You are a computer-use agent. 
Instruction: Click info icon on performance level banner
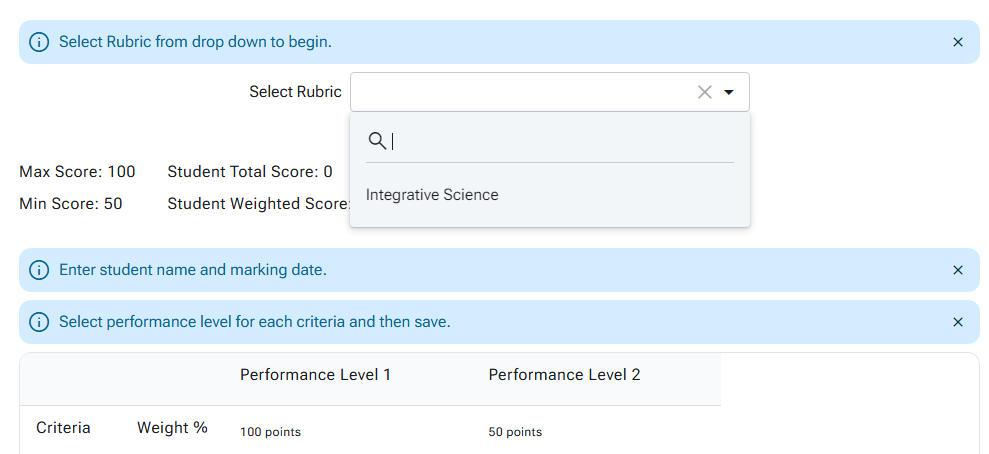39,322
